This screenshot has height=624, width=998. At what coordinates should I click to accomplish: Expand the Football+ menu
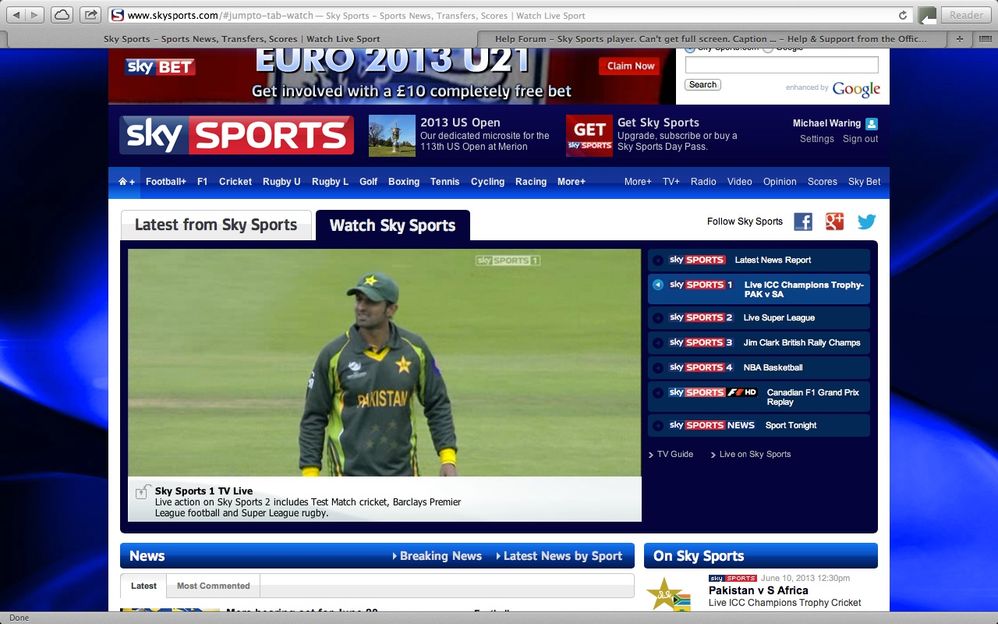click(x=165, y=181)
